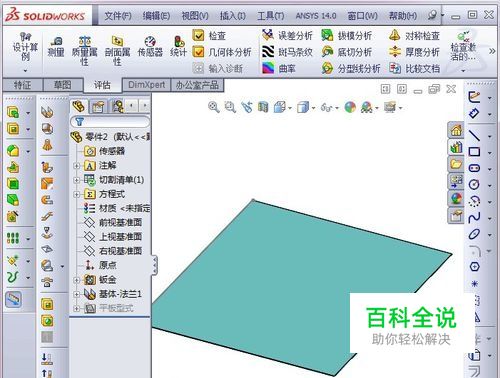
Task: Click the 传感器 sensor toolbar icon
Action: click(150, 47)
